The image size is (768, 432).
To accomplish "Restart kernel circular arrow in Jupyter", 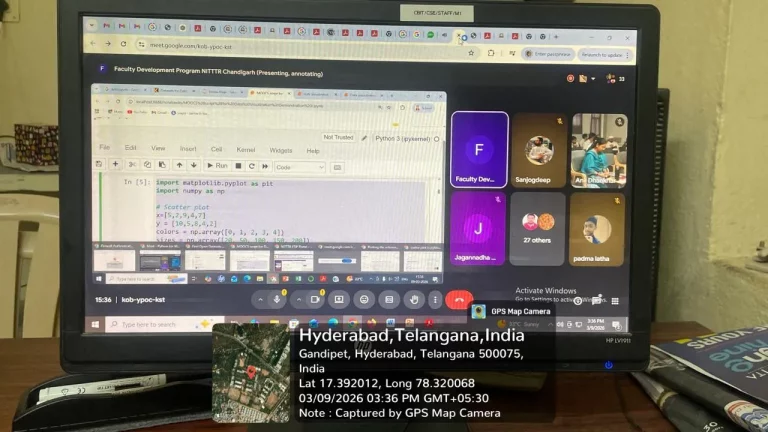I will point(251,166).
